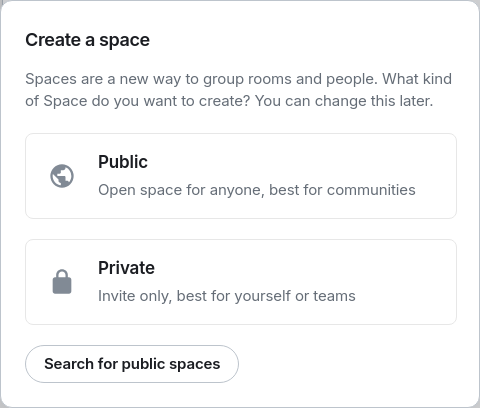The height and width of the screenshot is (408, 480).
Task: Choose the community-oriented open space type
Action: [x=241, y=176]
